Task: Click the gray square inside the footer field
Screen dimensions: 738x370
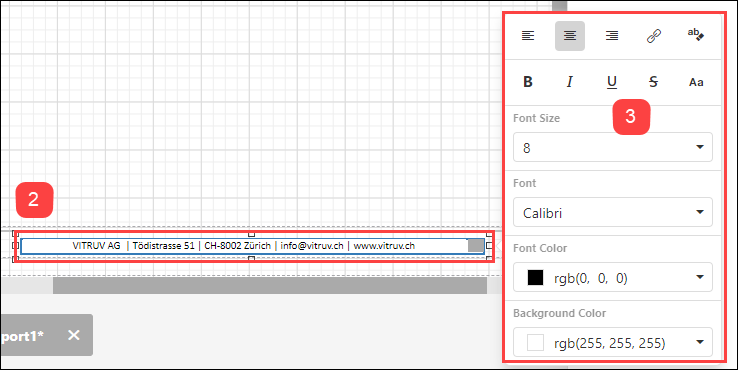Action: tap(476, 246)
